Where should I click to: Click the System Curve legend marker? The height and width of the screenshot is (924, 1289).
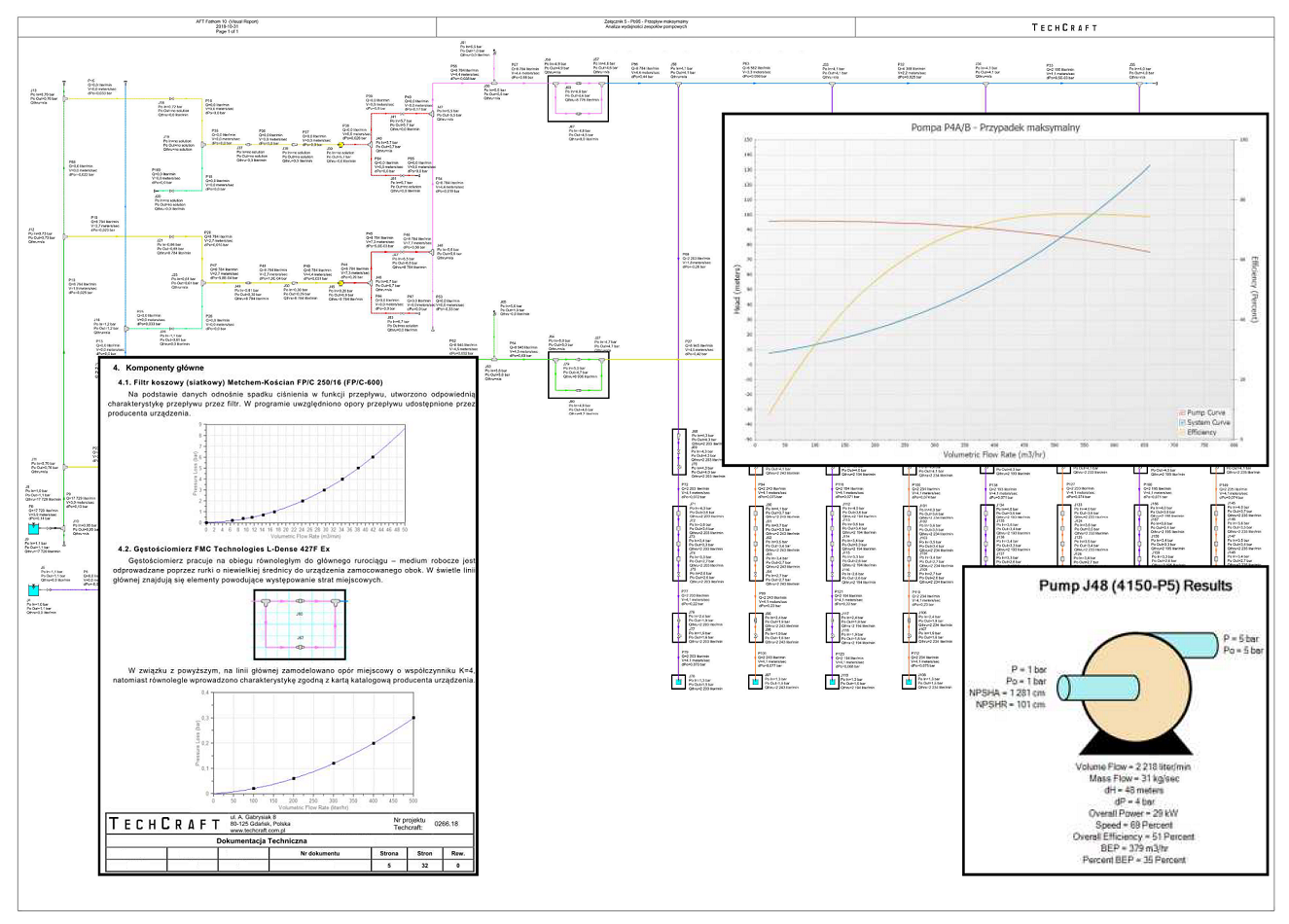[x=1182, y=422]
